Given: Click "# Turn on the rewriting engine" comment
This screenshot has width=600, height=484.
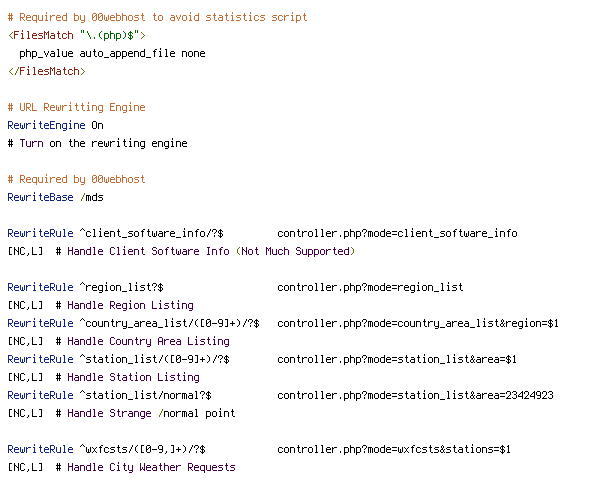Looking at the screenshot, I should 98,143.
